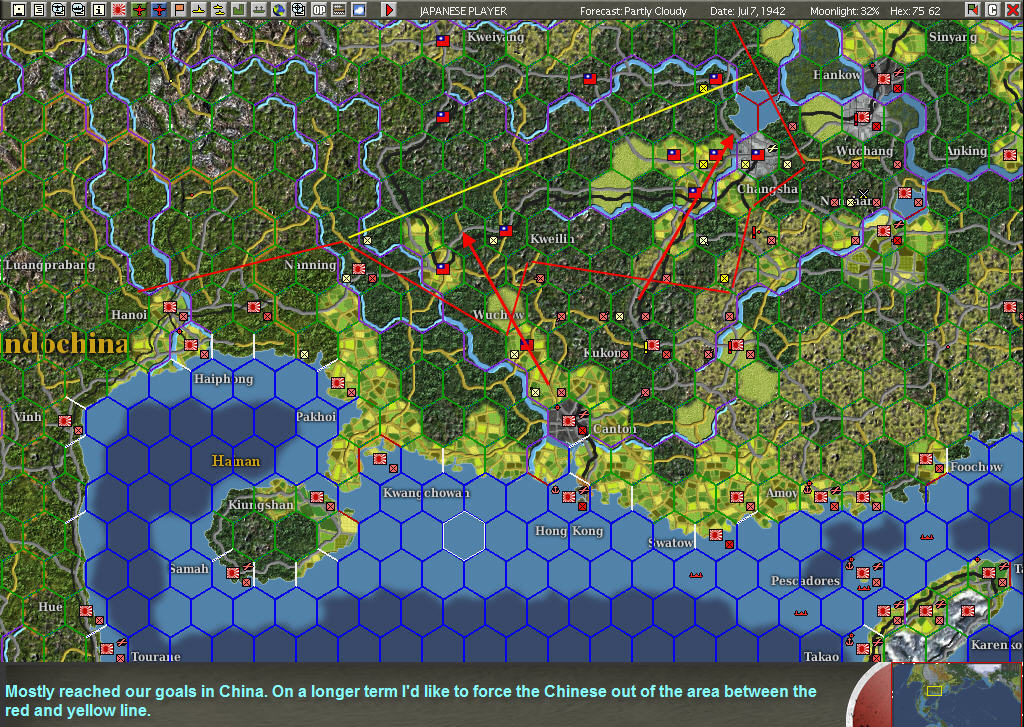The height and width of the screenshot is (727, 1024).
Task: Click the floppy disk save game icon
Action: click(x=20, y=10)
